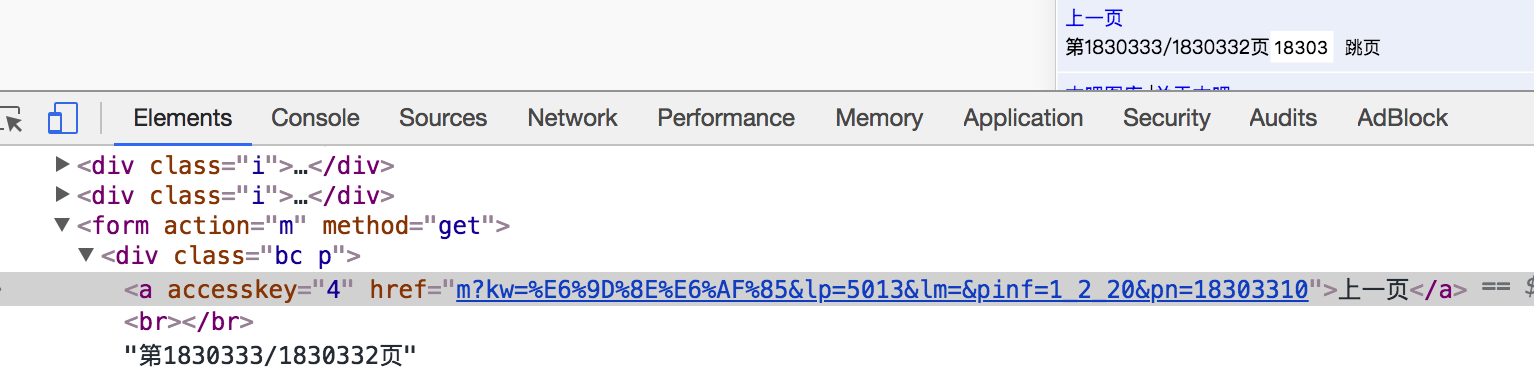The image size is (1534, 372).
Task: Switch to the Performance tab
Action: (x=726, y=118)
